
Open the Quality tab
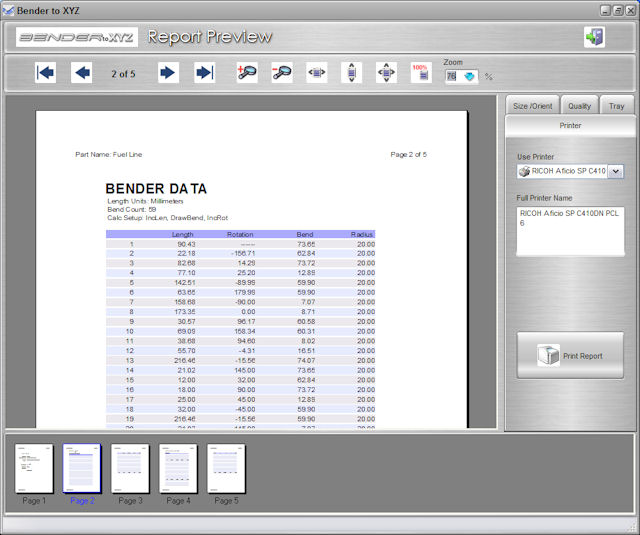(x=579, y=106)
